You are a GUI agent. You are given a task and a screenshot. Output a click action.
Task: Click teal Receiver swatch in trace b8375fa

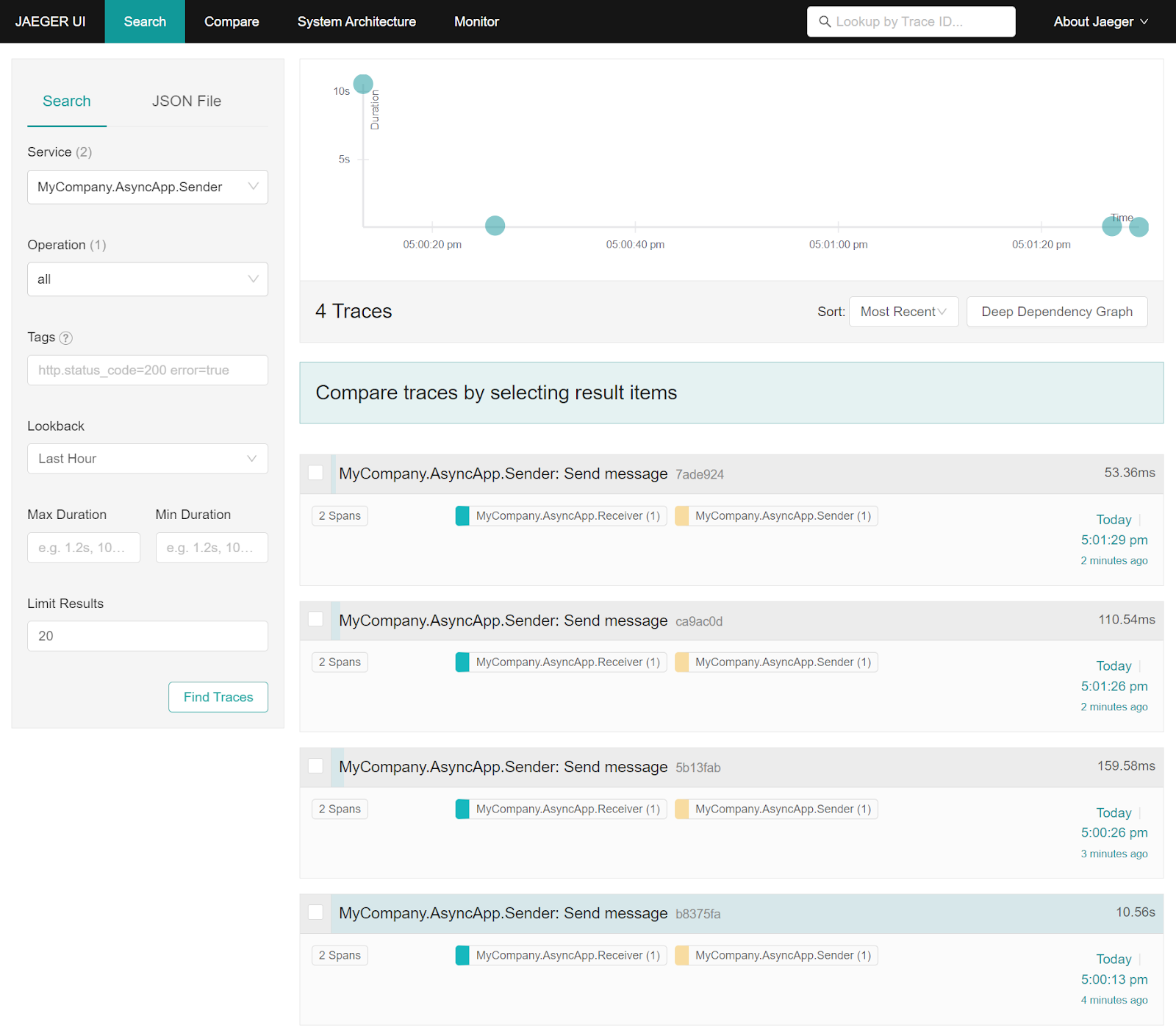click(462, 956)
